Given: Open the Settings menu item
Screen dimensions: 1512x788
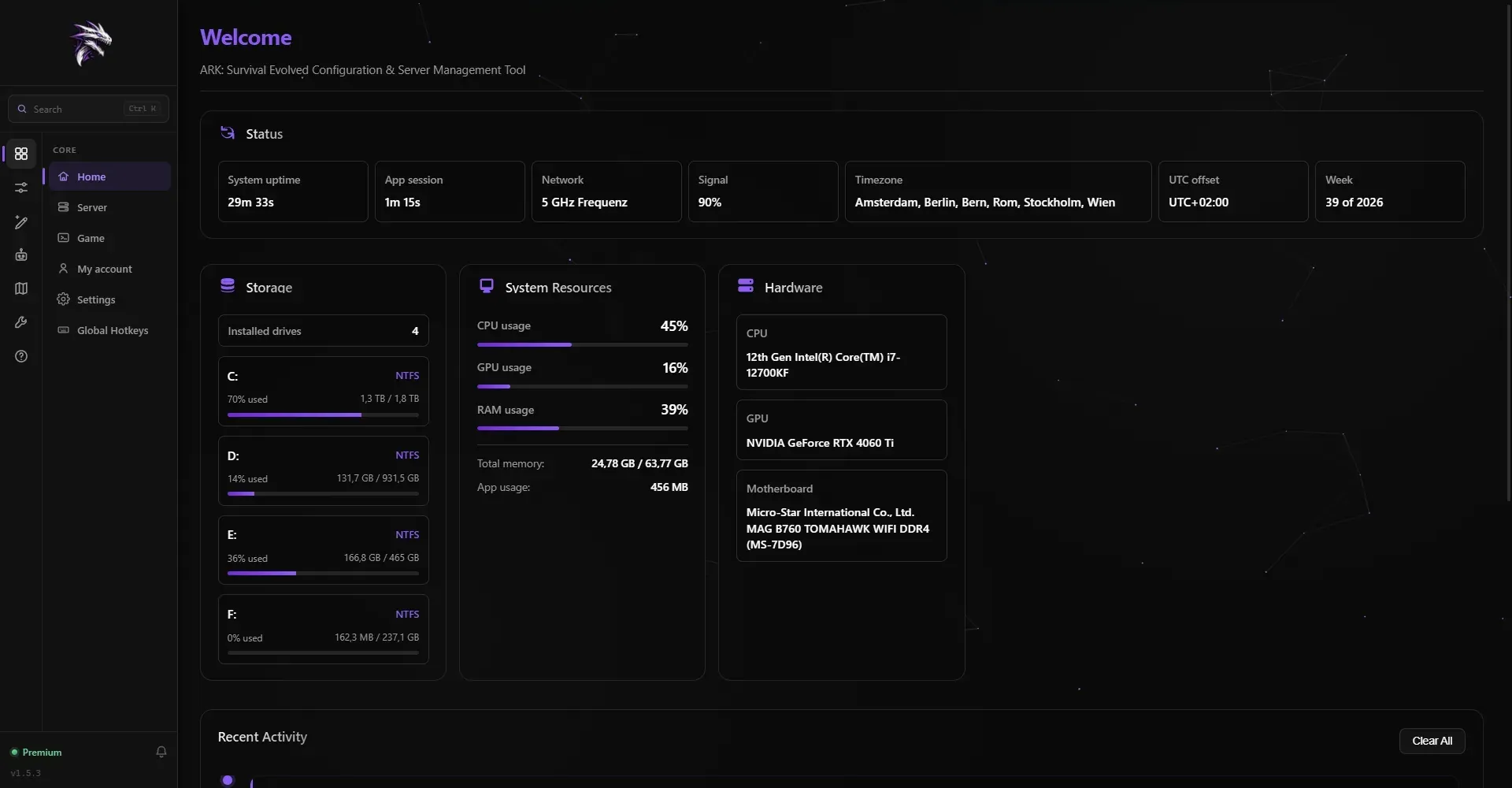Looking at the screenshot, I should tap(110, 299).
